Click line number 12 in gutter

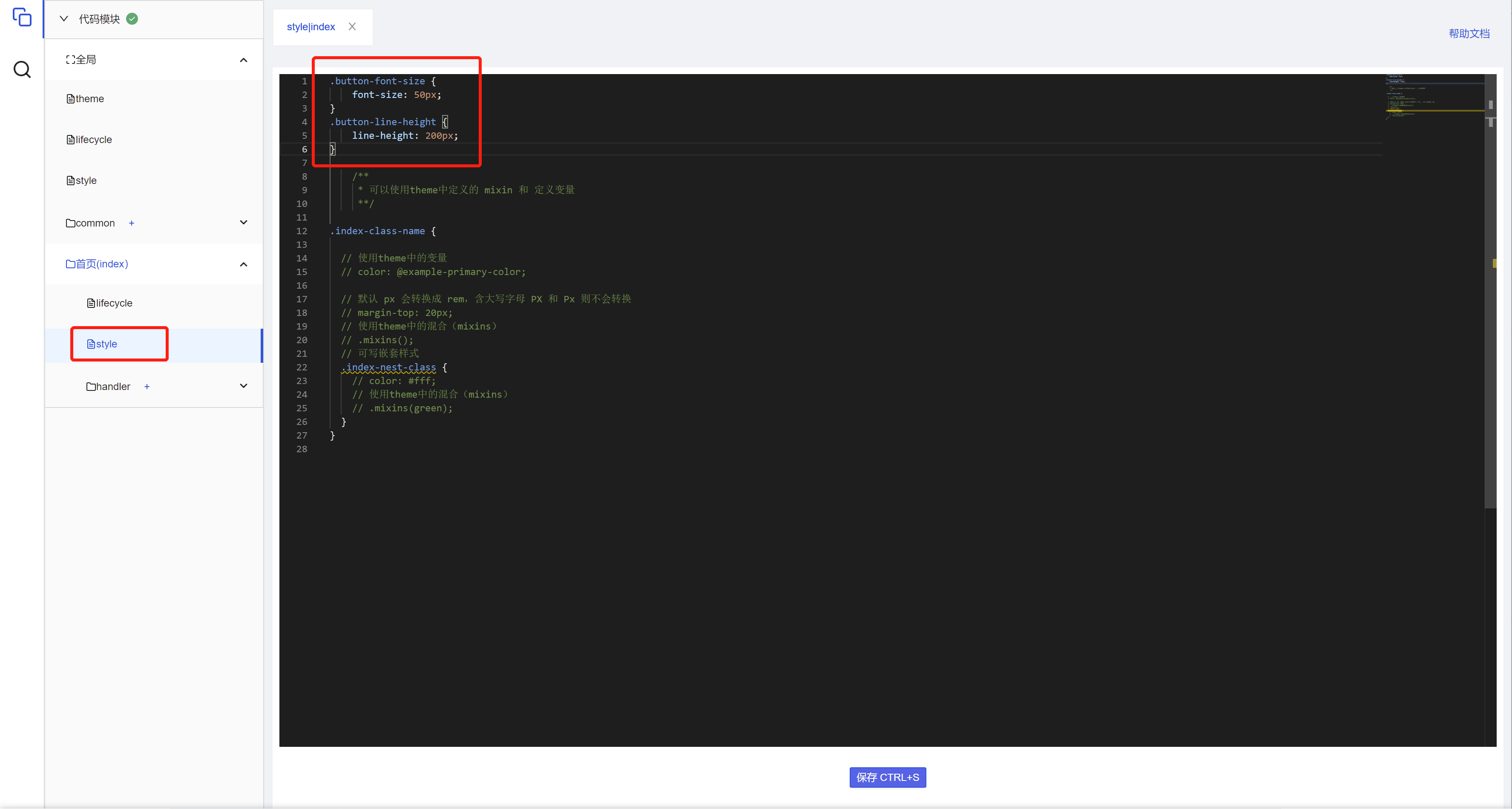click(302, 231)
